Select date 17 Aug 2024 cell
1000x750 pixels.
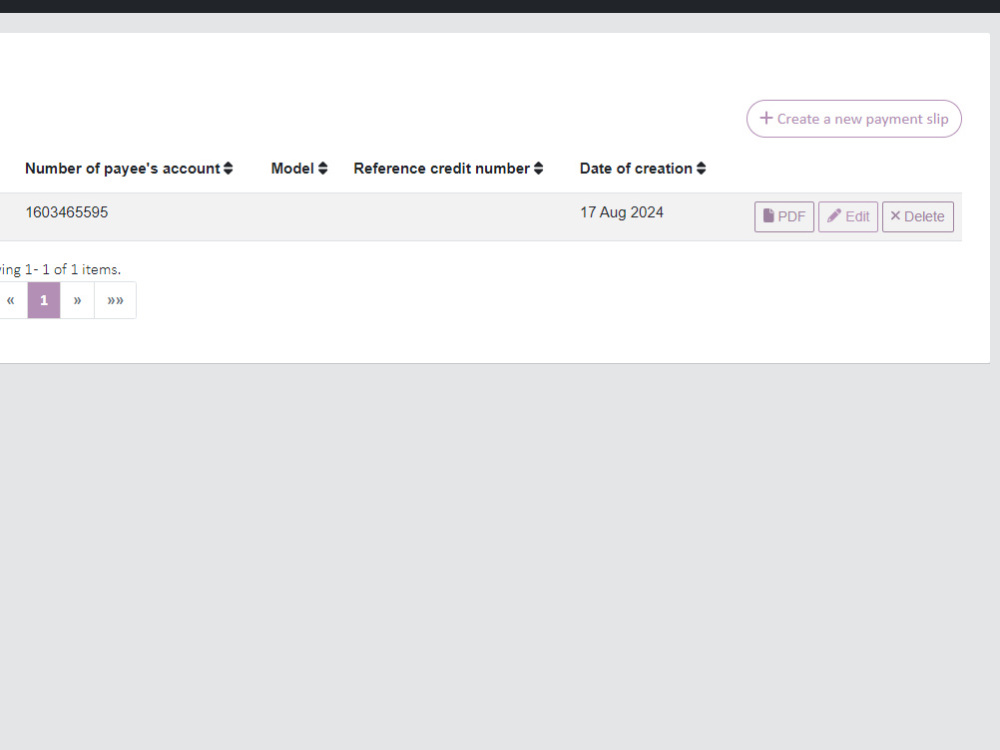click(622, 212)
